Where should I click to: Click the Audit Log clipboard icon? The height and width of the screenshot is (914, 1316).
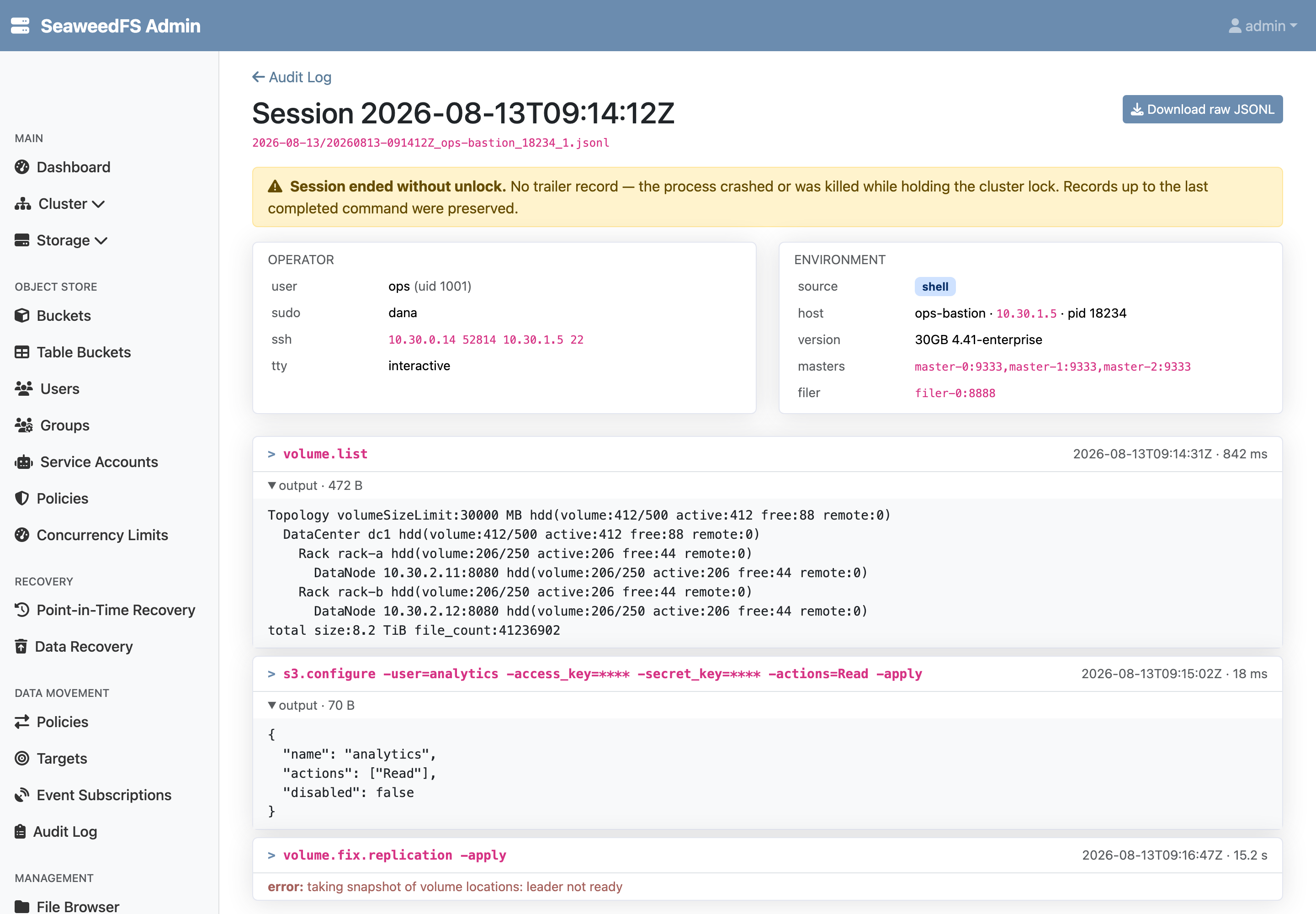pos(20,832)
